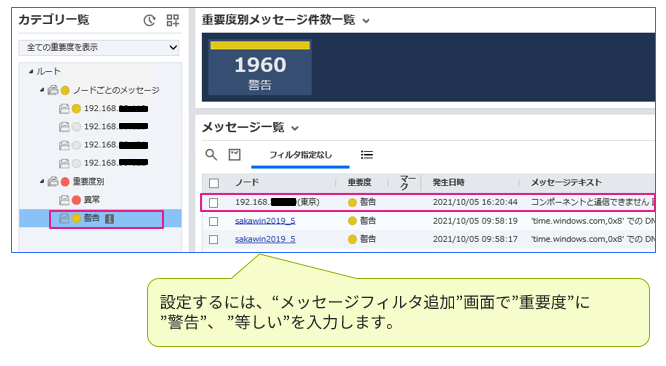The width and height of the screenshot is (666, 366).
Task: Collapse the ルート tree node
Action: [31, 71]
